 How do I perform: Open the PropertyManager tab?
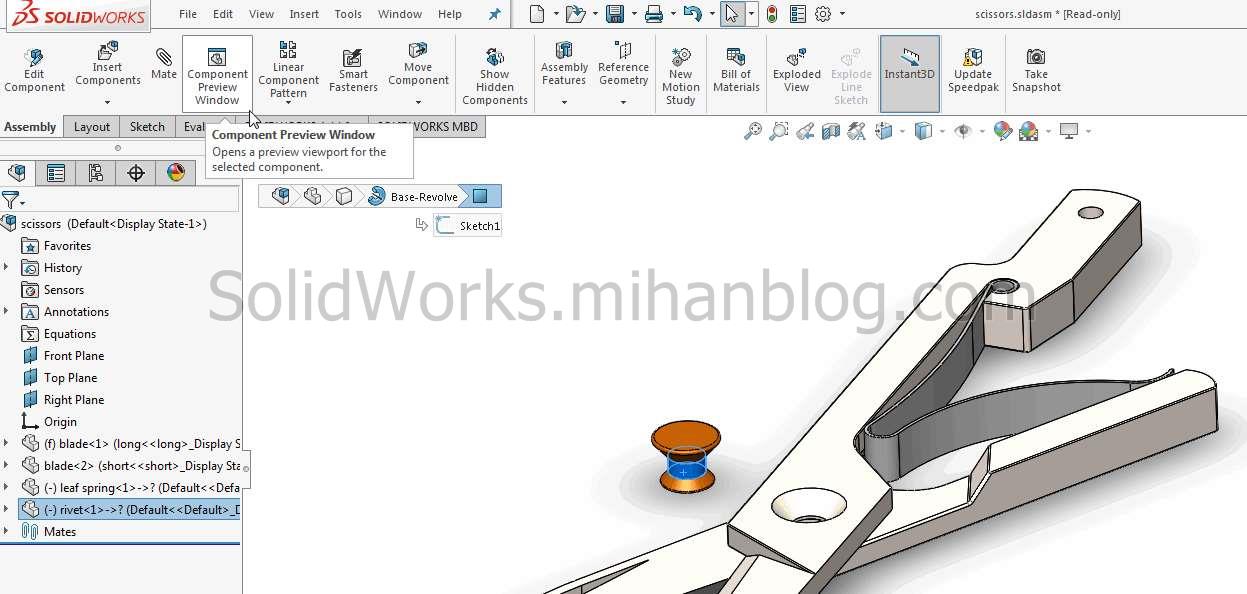(56, 173)
